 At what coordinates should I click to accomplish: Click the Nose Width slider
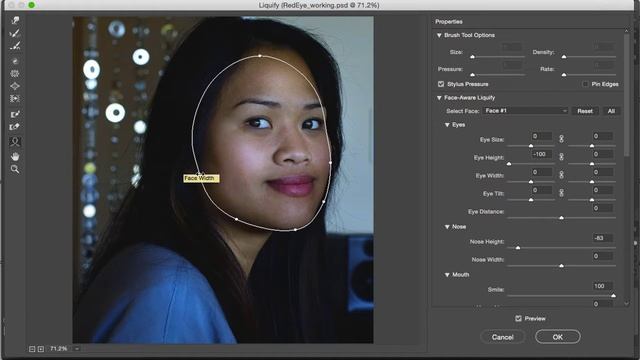[x=561, y=266]
